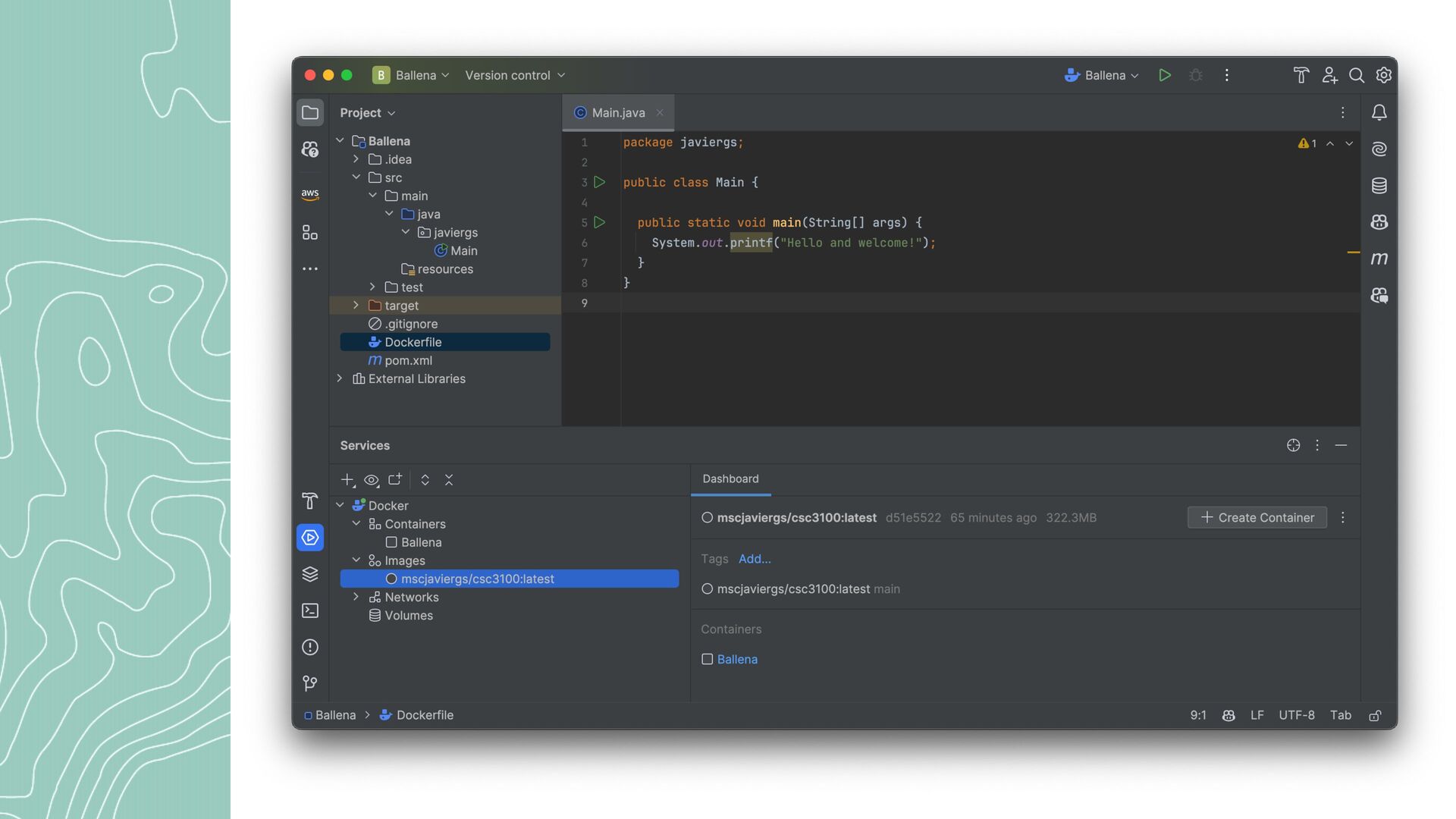Click the Create Container button

pos(1257,517)
